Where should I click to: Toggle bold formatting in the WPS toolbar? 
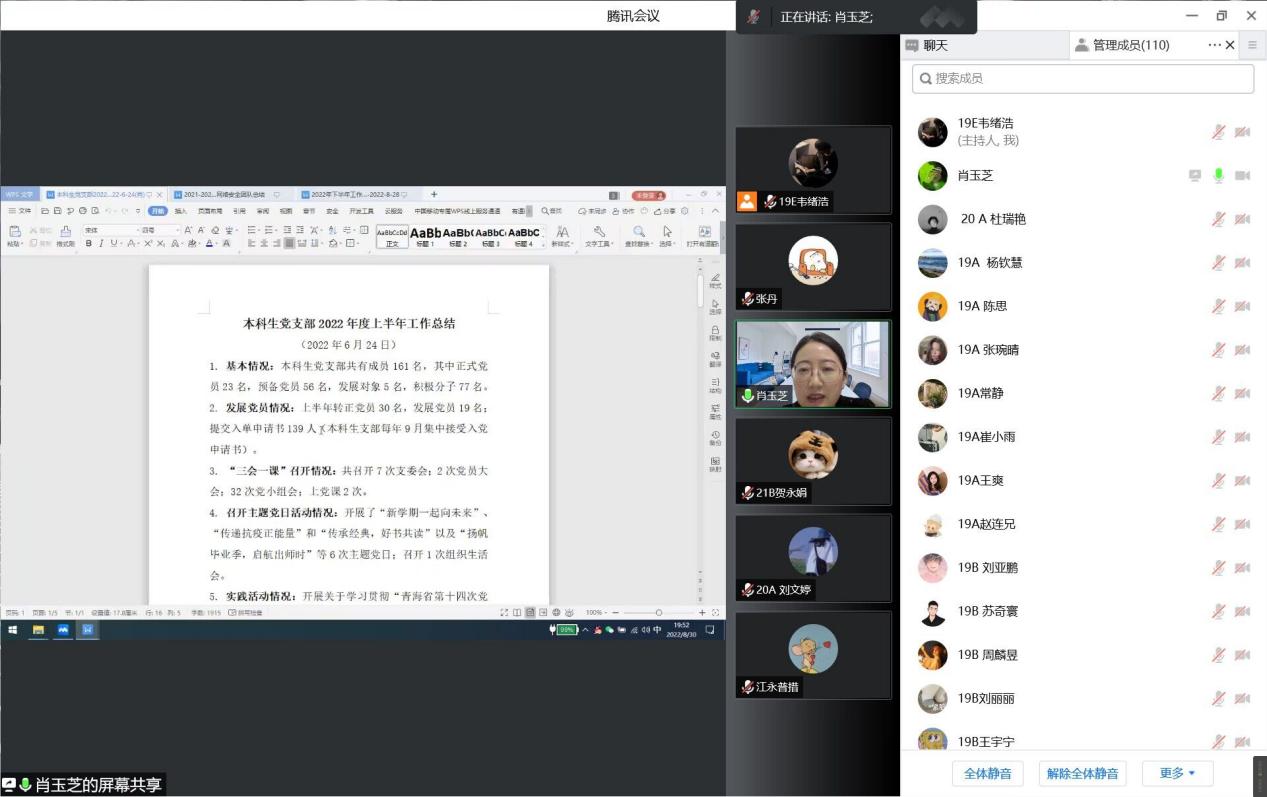[90, 243]
